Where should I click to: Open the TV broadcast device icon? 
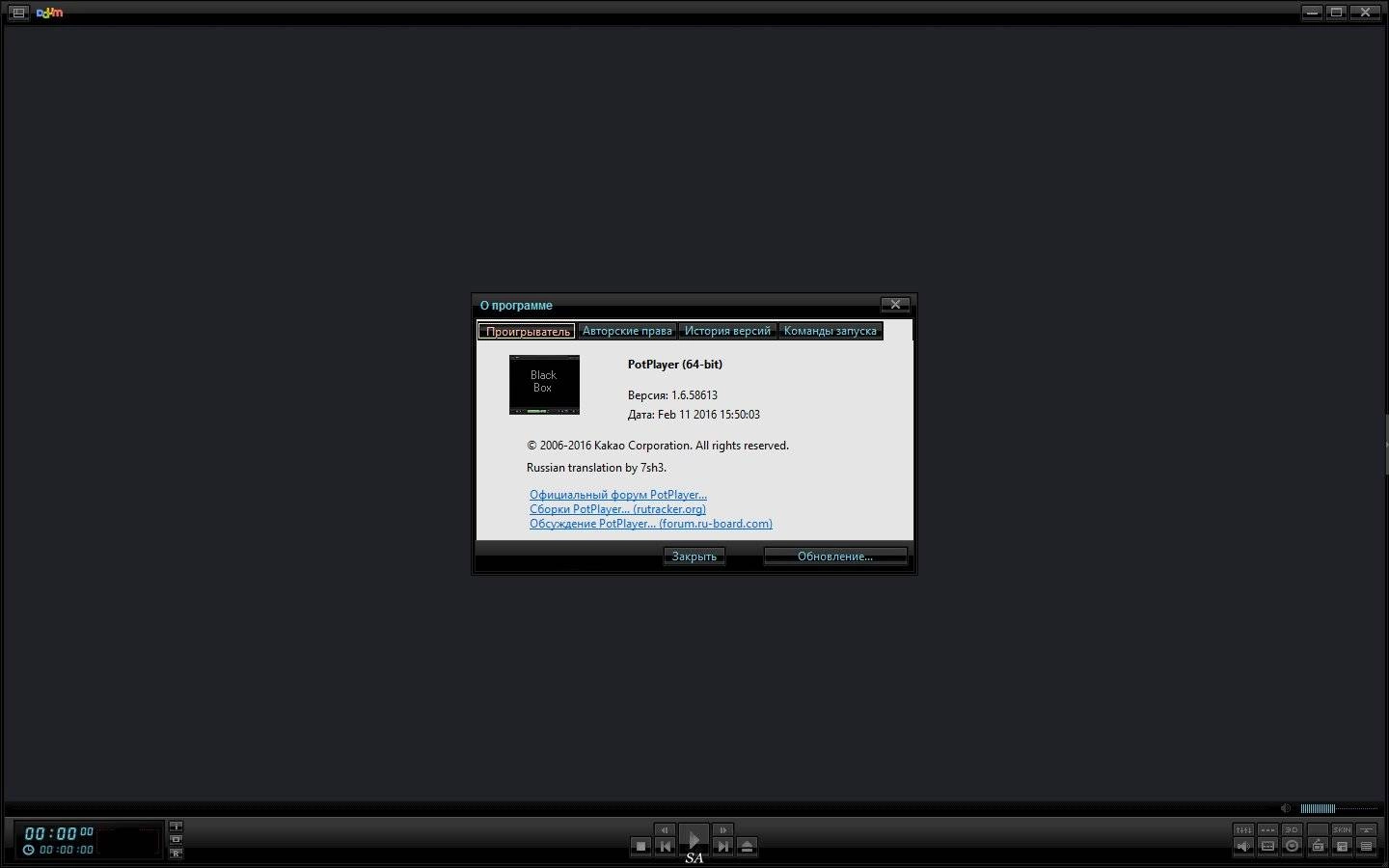[1318, 846]
